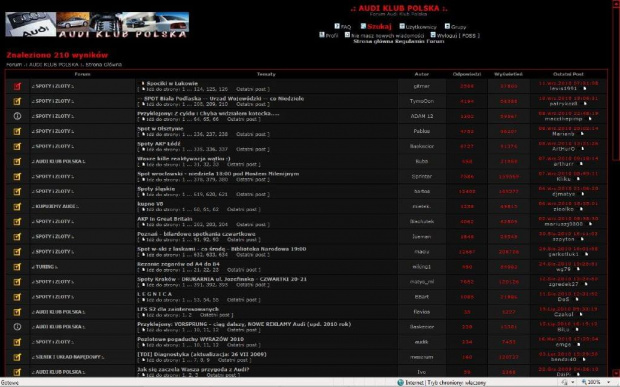Click the red new-posts icon for Spociki w Łukowie
This screenshot has height=387, width=620.
pos(17,86)
